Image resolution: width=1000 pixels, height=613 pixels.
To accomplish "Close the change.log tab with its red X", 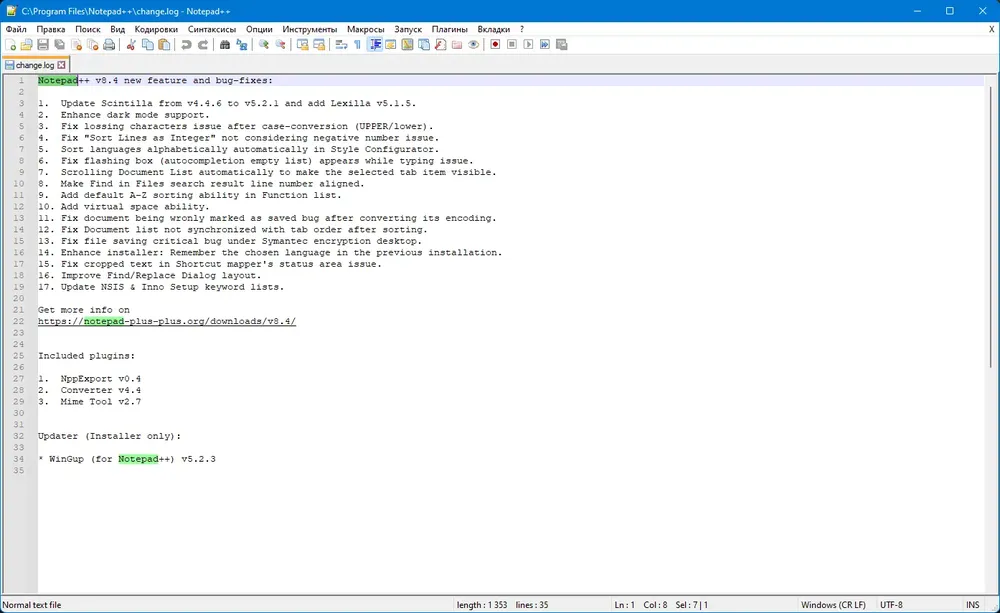I will point(61,65).
